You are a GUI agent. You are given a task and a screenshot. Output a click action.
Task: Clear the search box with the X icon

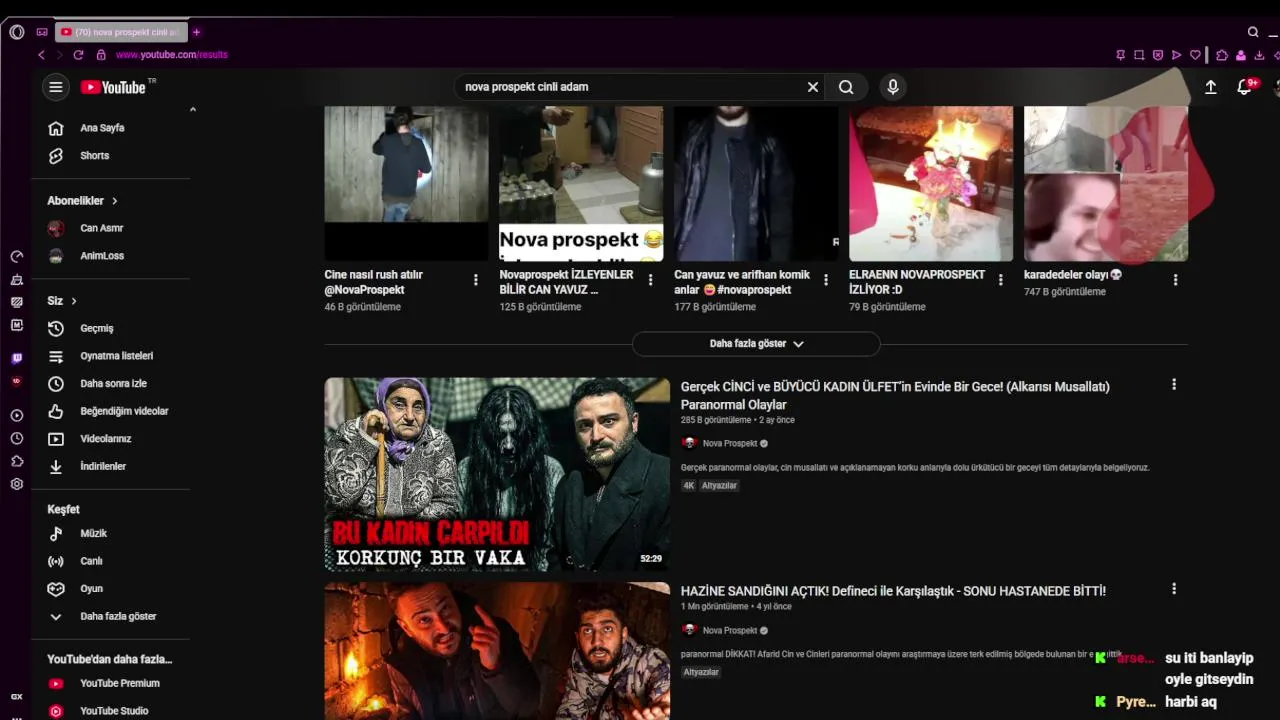coord(813,87)
